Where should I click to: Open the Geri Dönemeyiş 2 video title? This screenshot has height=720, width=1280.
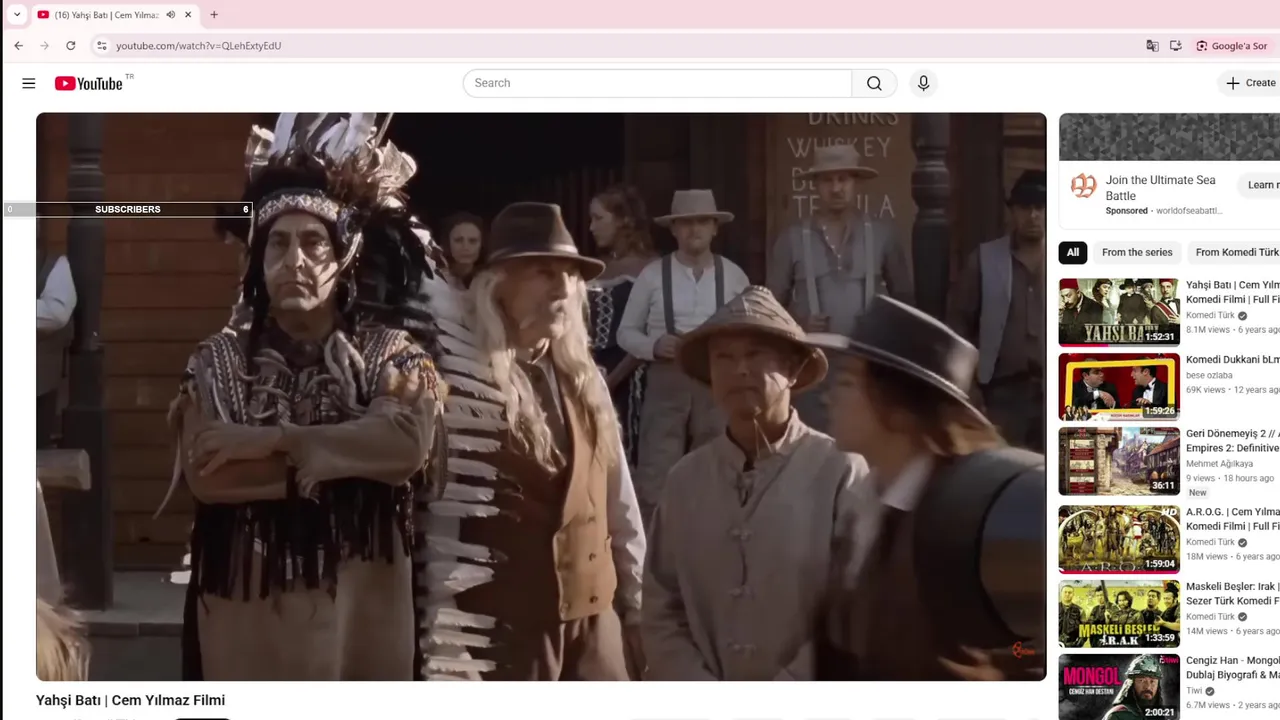1232,441
